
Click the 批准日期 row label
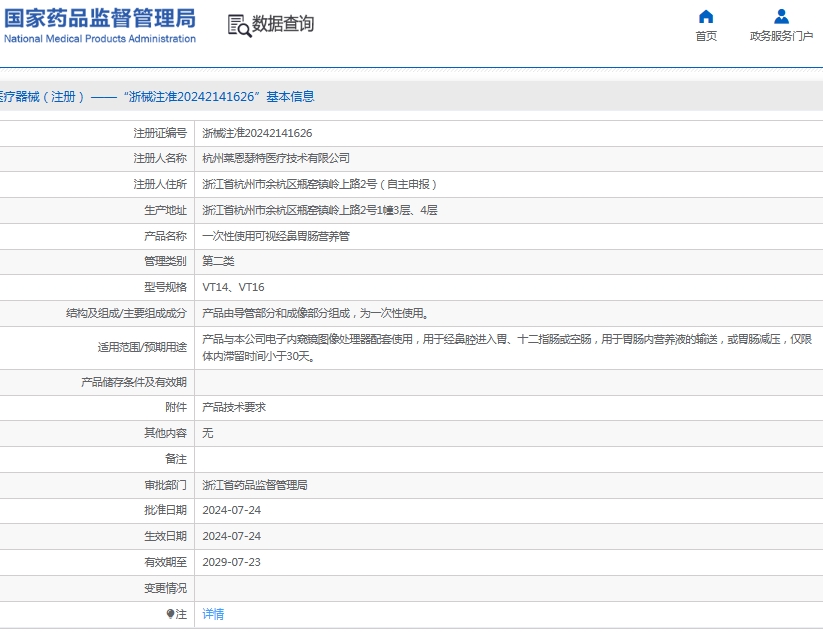point(165,511)
